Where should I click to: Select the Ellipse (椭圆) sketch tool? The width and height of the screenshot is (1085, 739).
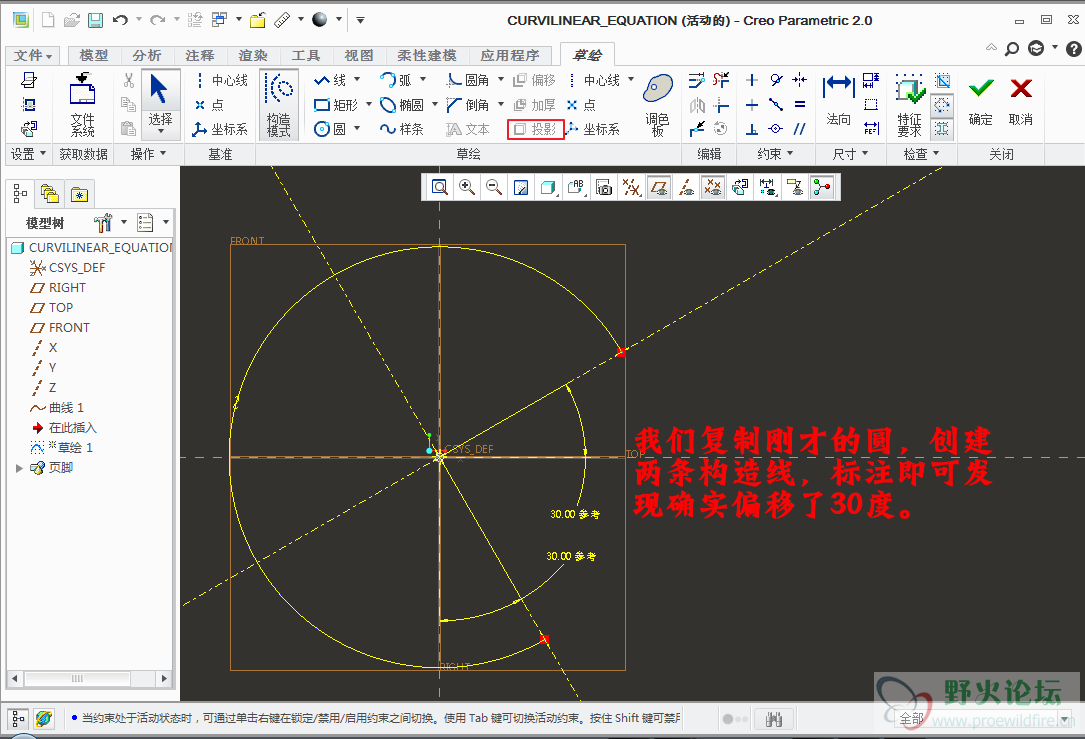pyautogui.click(x=402, y=105)
